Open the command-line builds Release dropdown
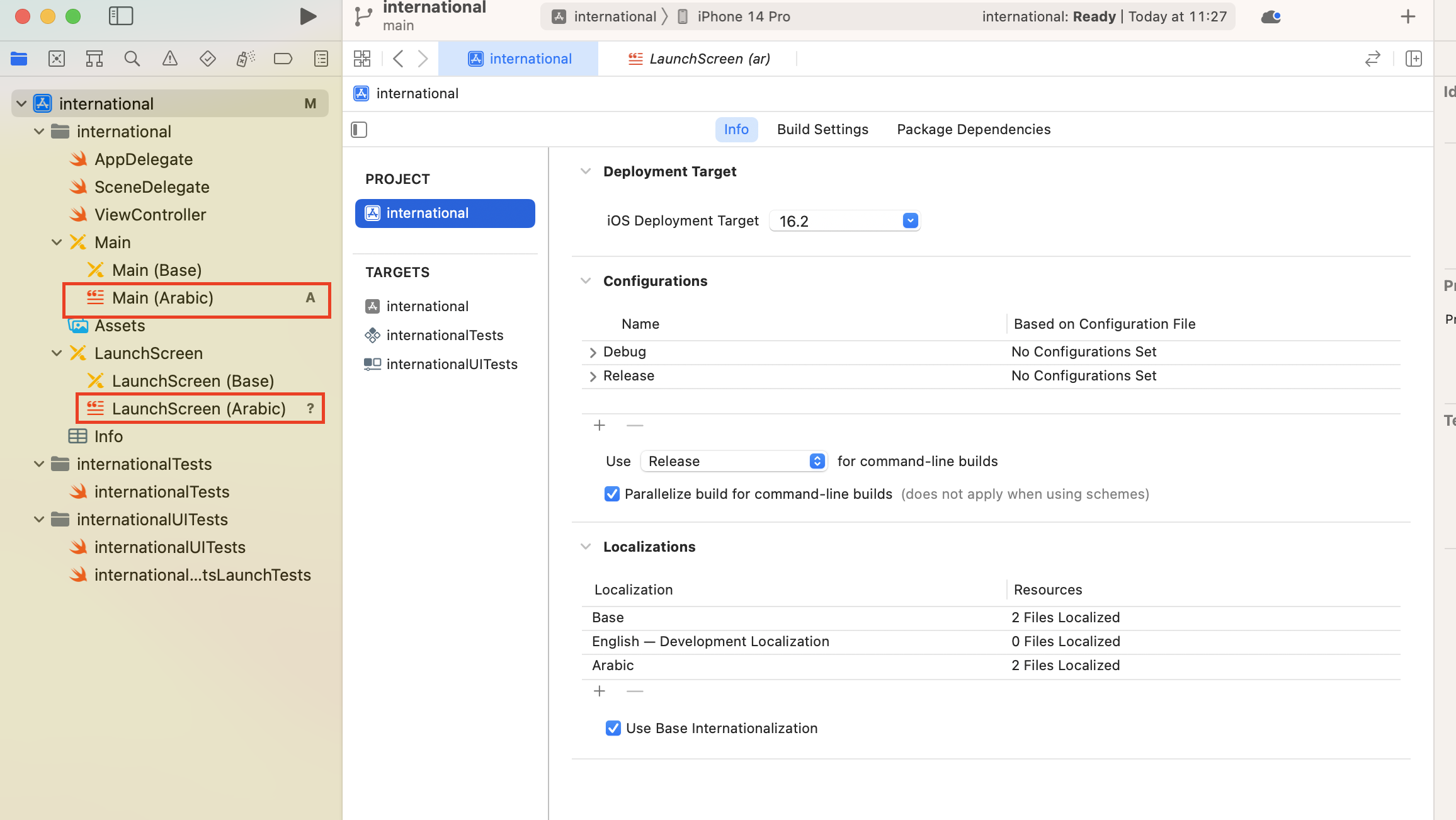Screen dimensions: 1456x820 [x=734, y=461]
